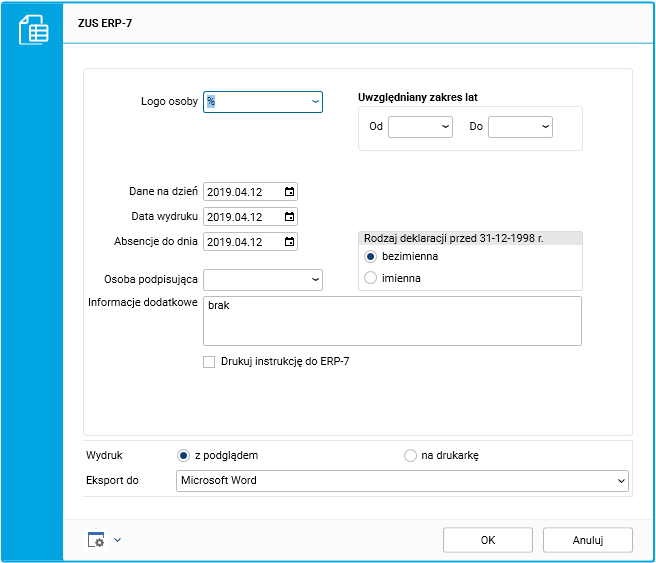Click the Eksport do label

click(112, 480)
